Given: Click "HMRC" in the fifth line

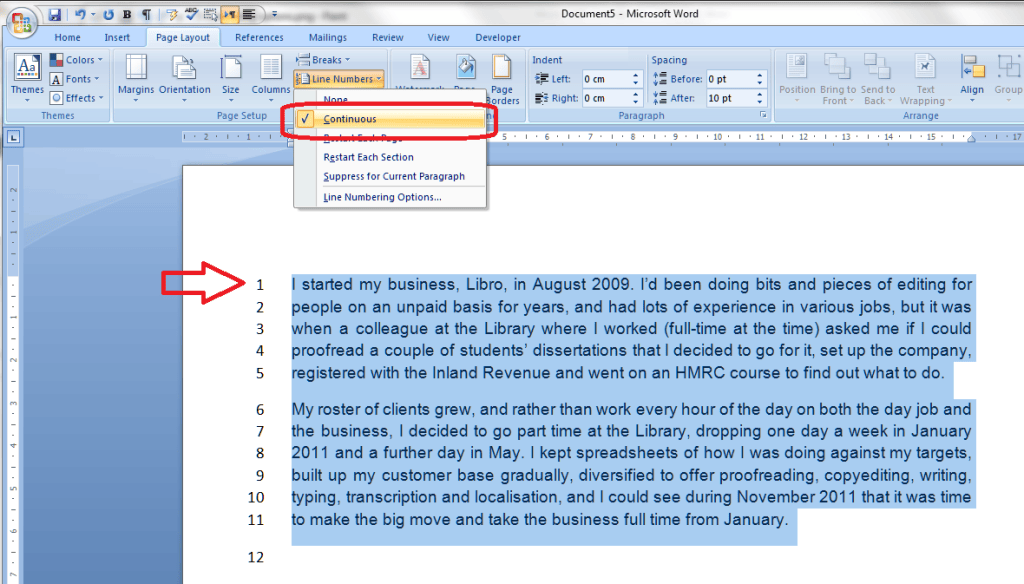Looking at the screenshot, I should point(699,373).
